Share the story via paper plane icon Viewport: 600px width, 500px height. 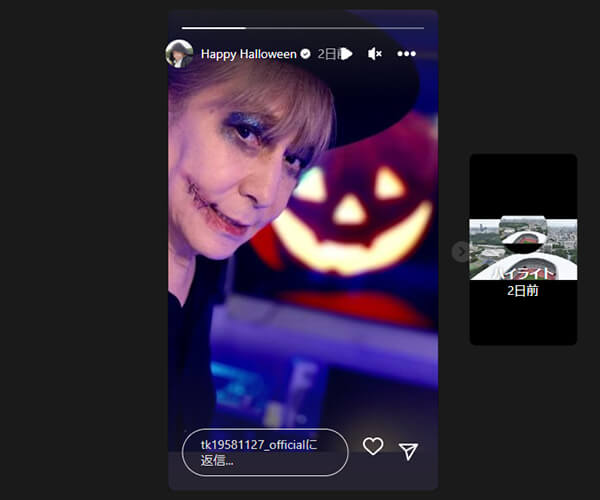(x=408, y=451)
